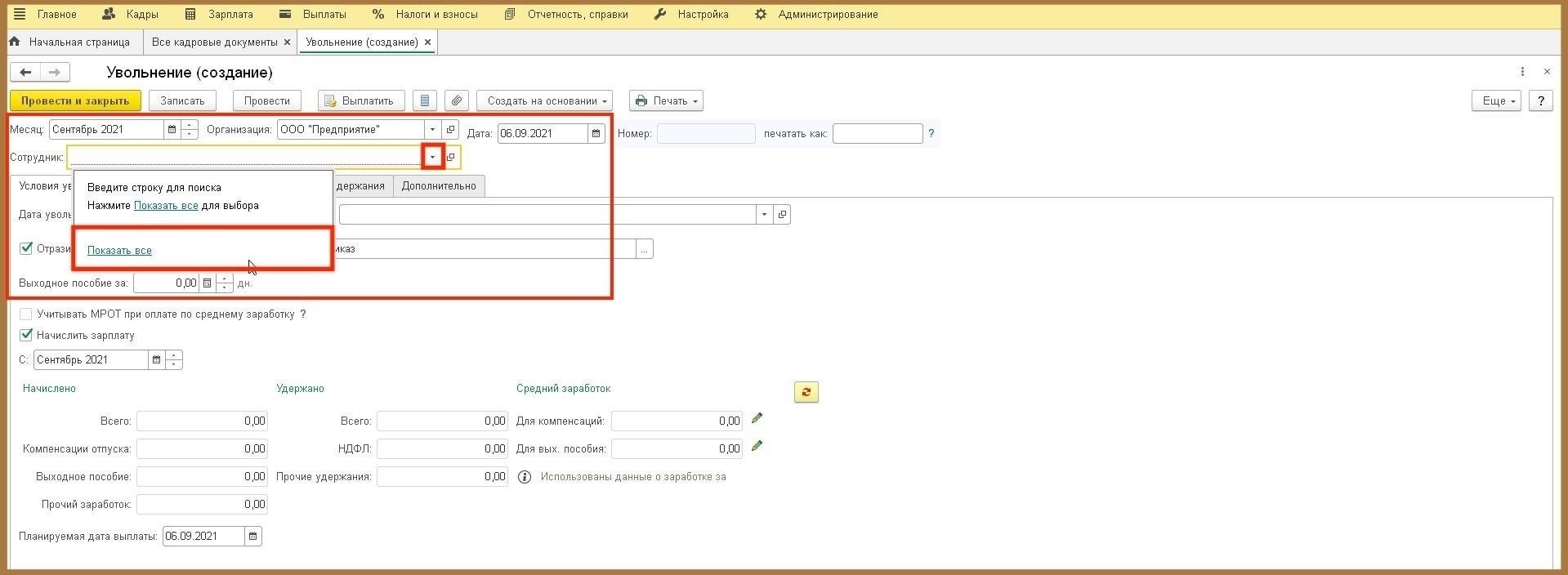The height and width of the screenshot is (575, 1568).
Task: Open calculator for Выходное пособие за field
Action: click(x=207, y=283)
